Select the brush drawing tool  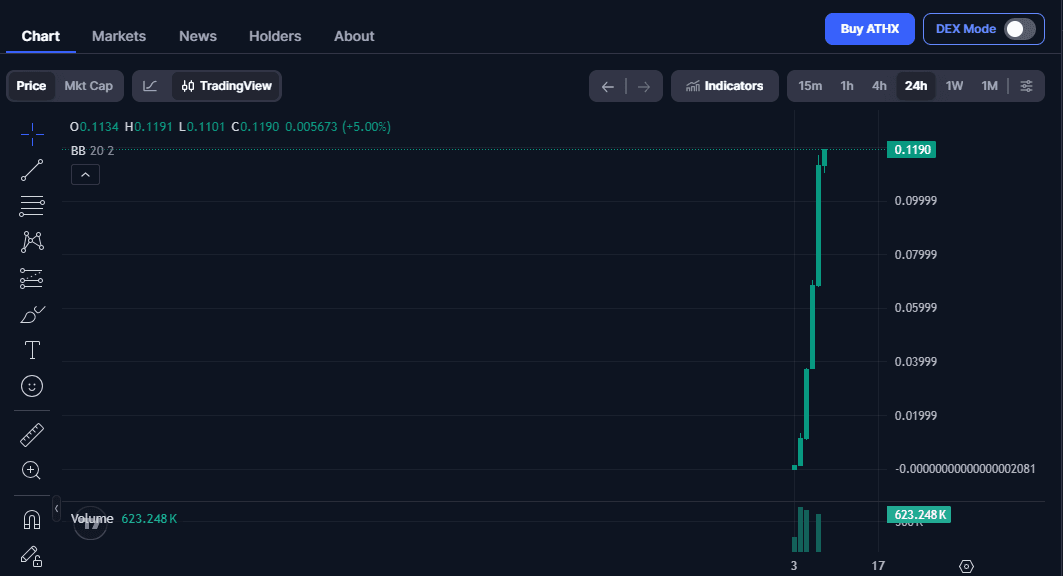[32, 314]
